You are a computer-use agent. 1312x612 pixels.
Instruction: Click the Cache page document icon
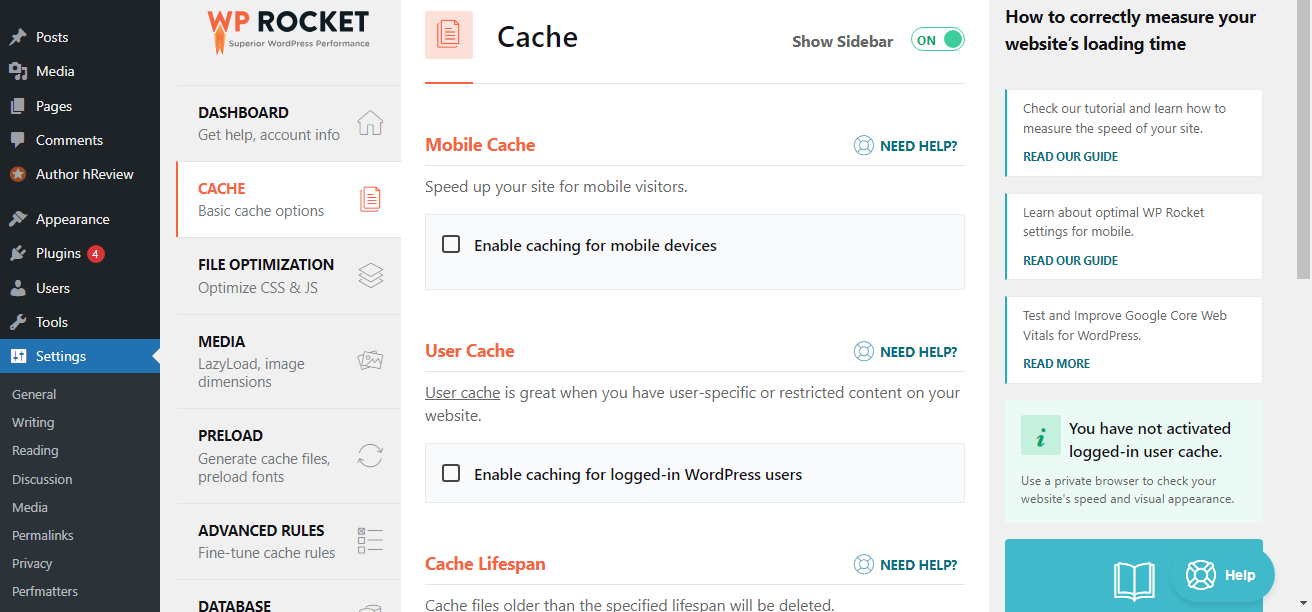449,35
